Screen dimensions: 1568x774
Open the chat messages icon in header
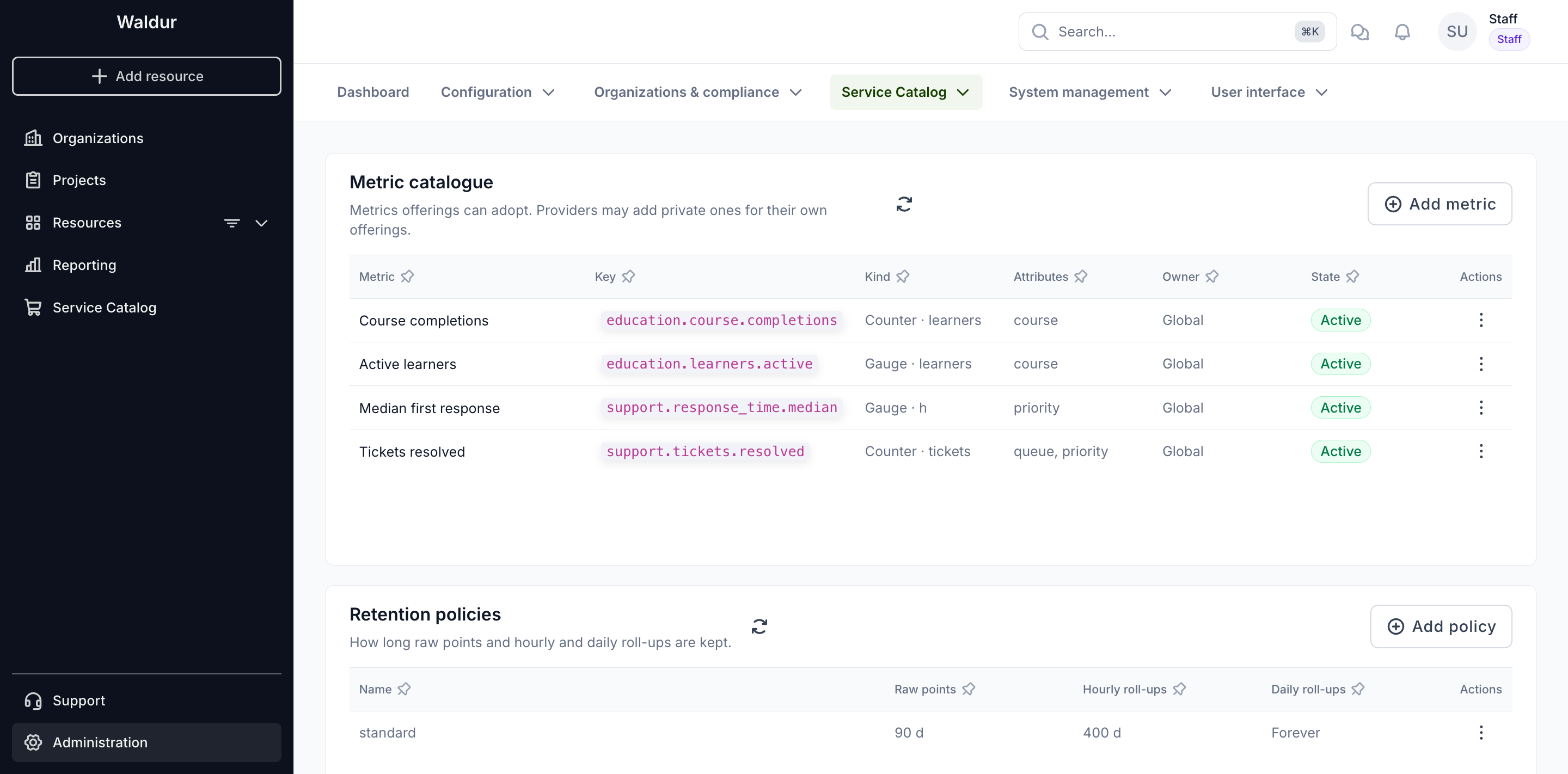pyautogui.click(x=1360, y=32)
